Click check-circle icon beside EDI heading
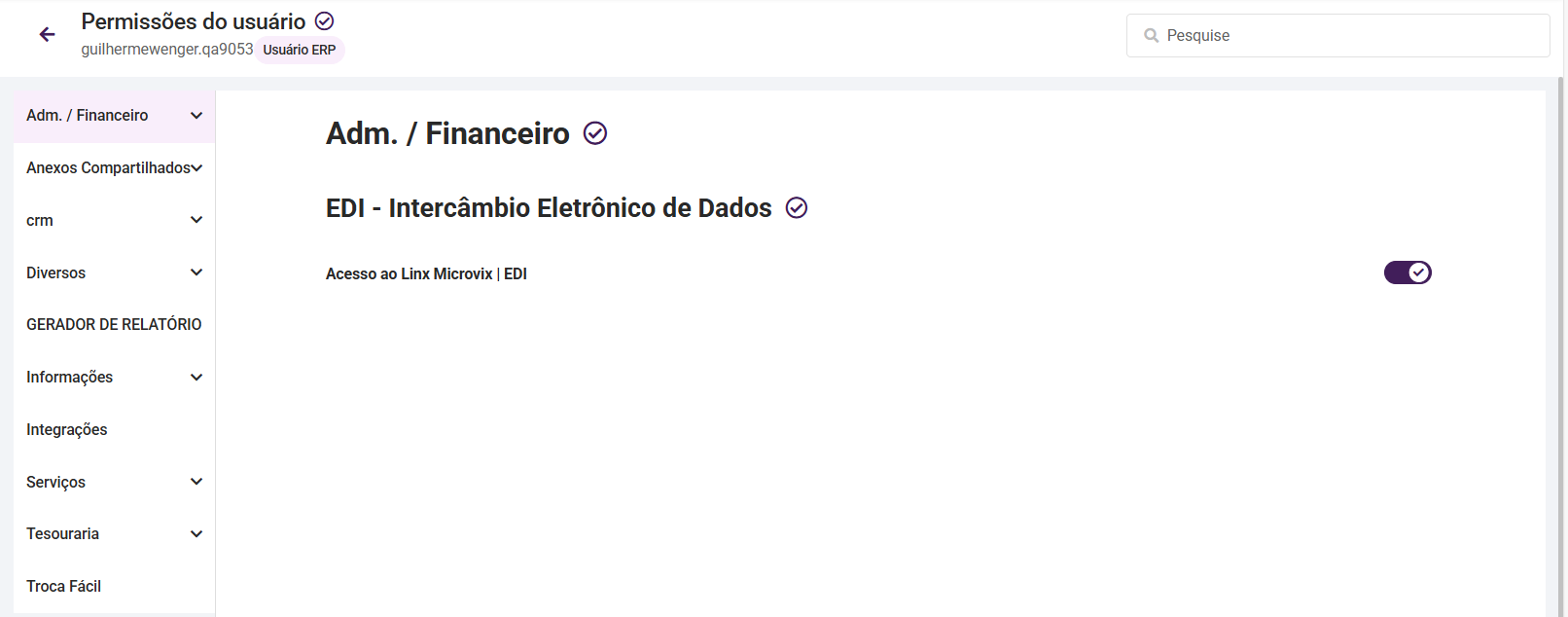This screenshot has height=617, width=1568. coord(797,208)
